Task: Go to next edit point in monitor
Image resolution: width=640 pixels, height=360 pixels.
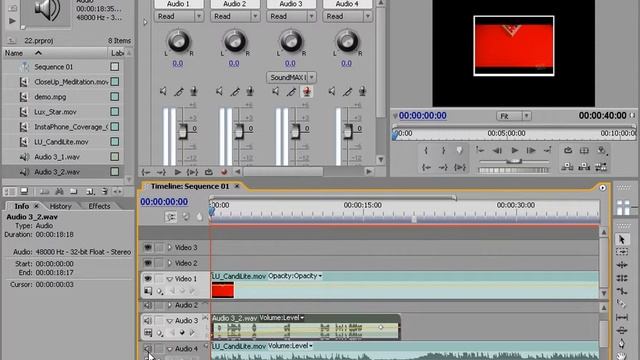Action: 548,151
